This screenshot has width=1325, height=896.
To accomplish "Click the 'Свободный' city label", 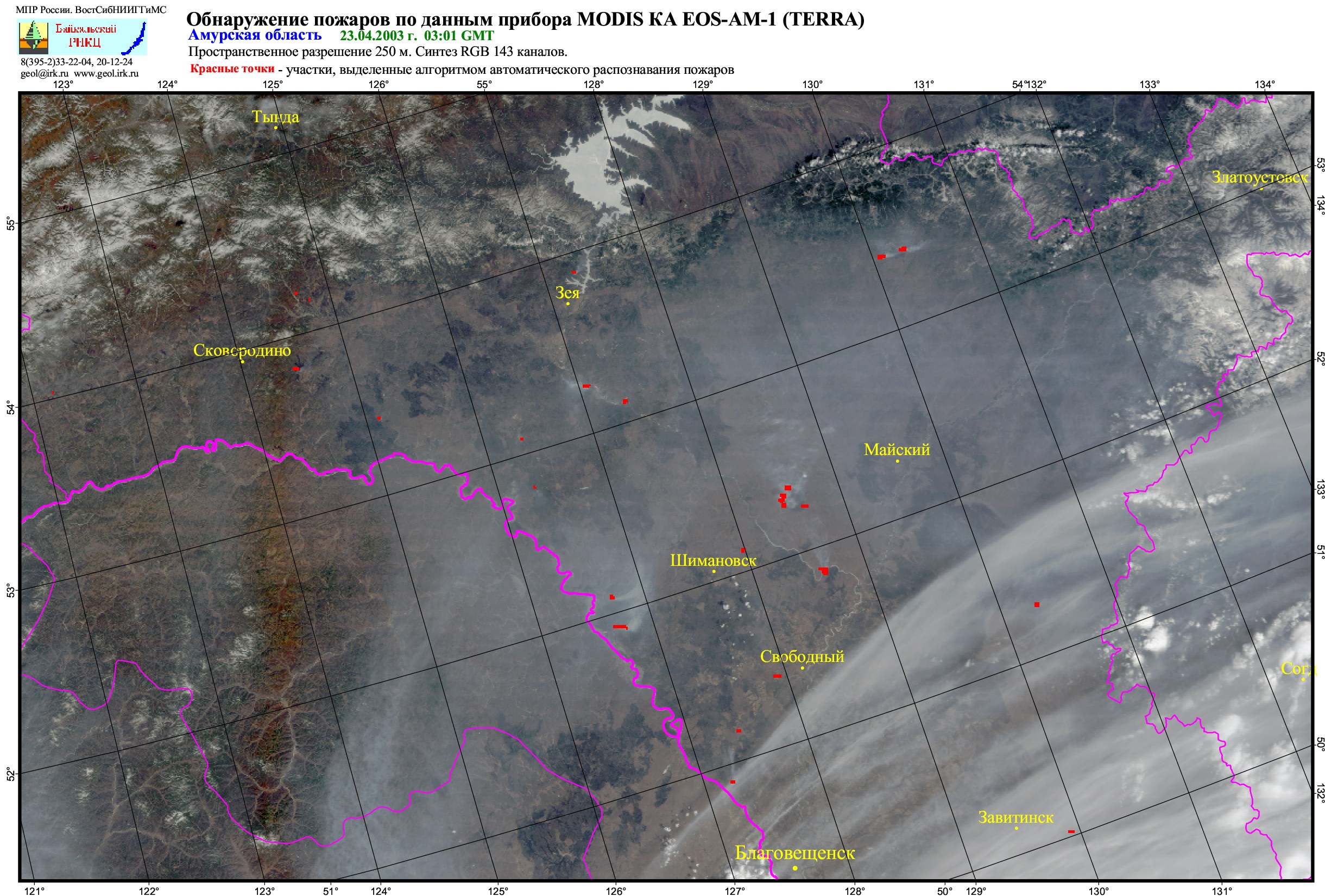I will pyautogui.click(x=802, y=657).
